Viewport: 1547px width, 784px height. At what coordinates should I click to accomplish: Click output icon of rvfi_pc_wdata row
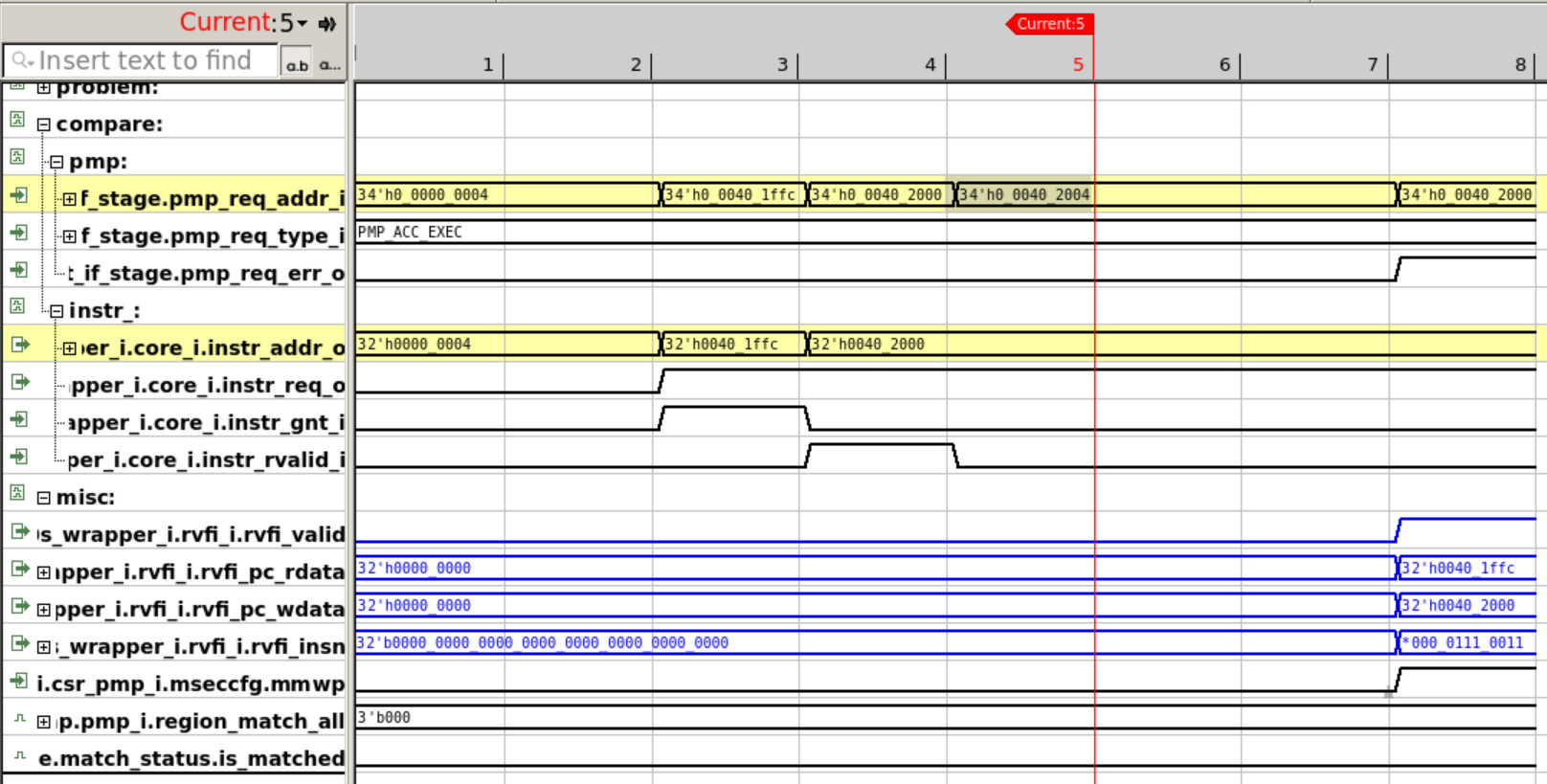tap(19, 606)
